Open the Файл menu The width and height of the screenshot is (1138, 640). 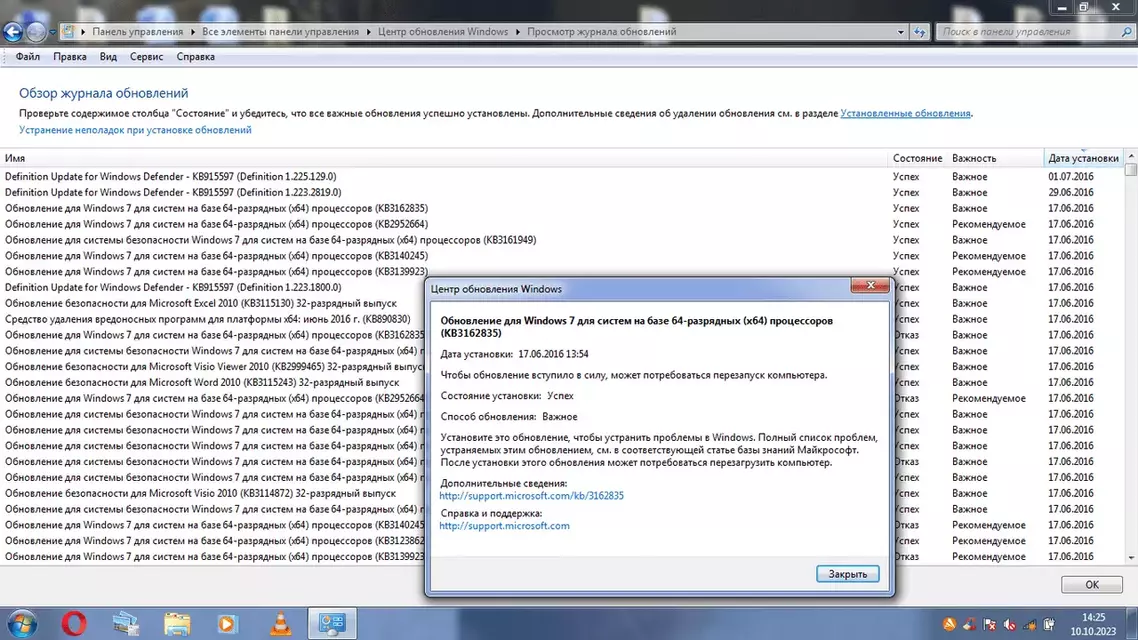point(28,57)
